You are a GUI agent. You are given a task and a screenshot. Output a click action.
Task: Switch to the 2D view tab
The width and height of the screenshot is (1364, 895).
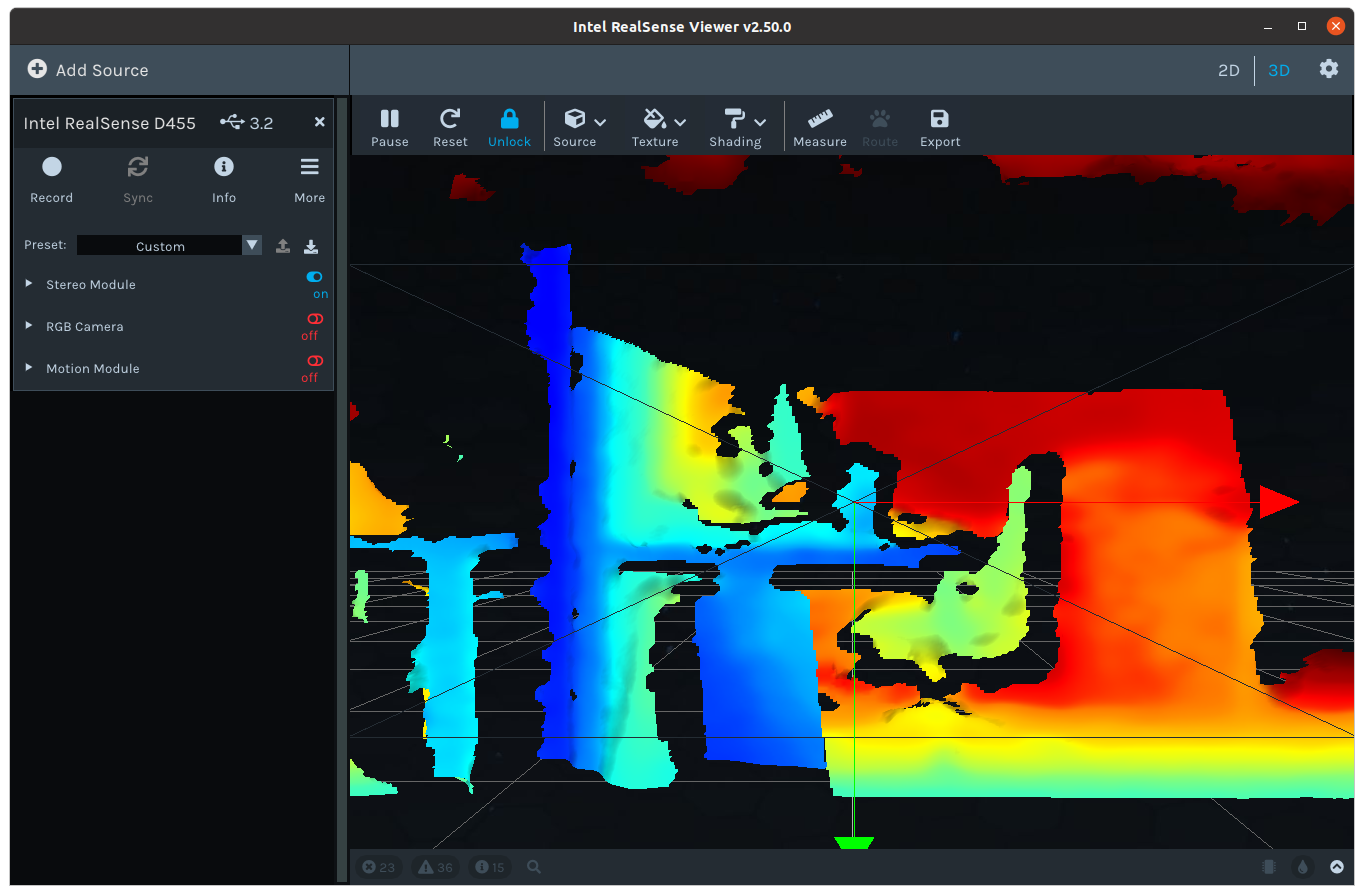coord(1228,70)
